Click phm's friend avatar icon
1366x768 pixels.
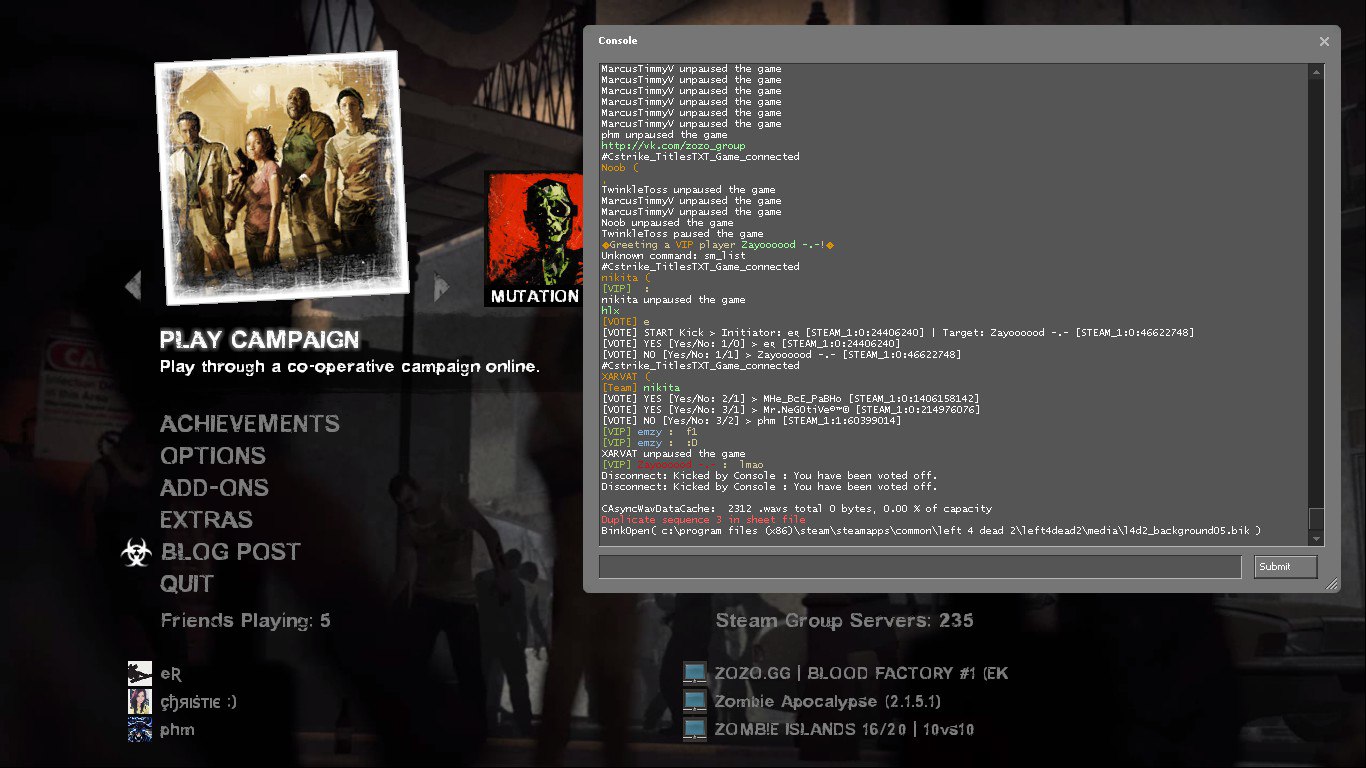click(140, 729)
